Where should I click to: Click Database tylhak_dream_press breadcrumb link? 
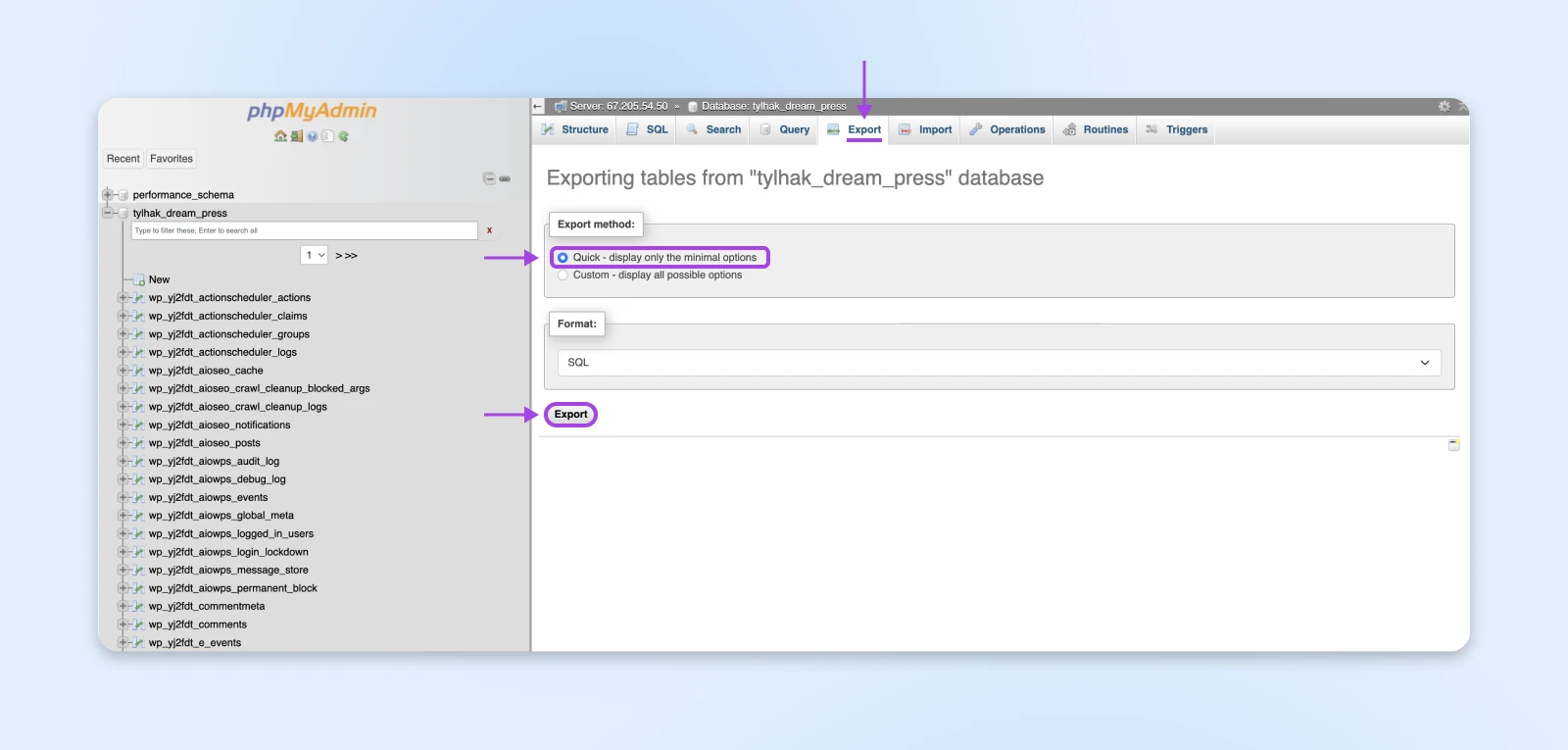tap(774, 106)
